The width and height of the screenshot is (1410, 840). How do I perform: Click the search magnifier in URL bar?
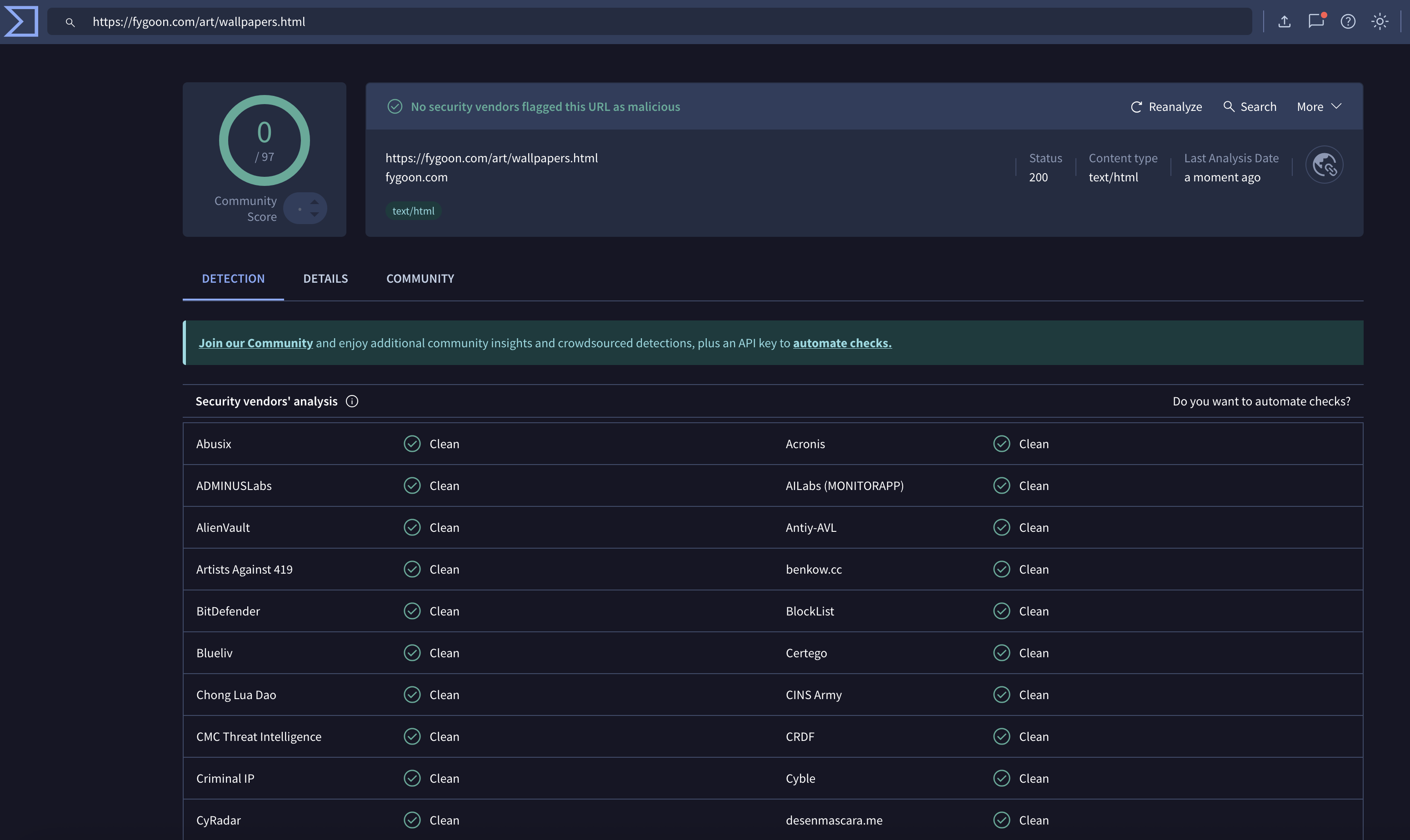point(70,22)
